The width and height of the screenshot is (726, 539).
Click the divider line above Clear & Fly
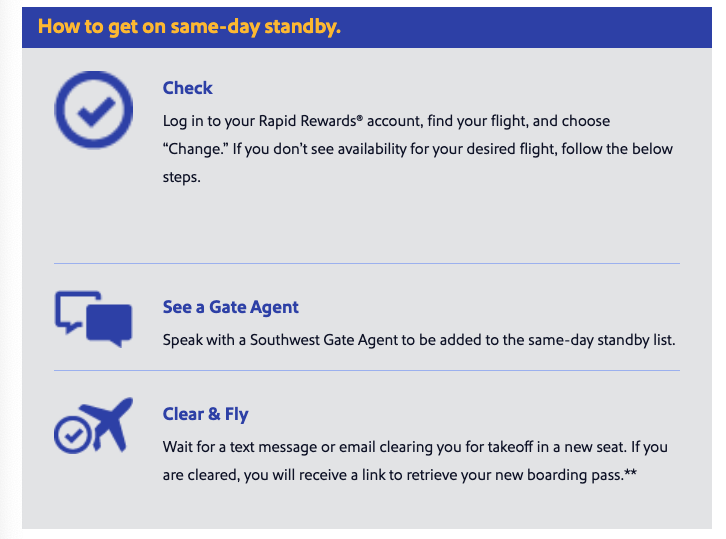[366, 371]
